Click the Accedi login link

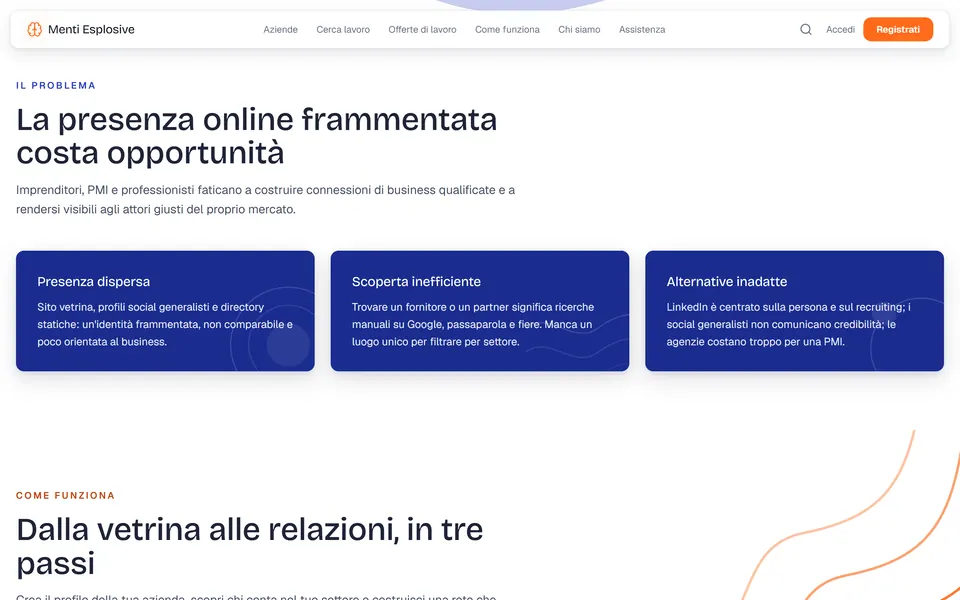pos(840,29)
